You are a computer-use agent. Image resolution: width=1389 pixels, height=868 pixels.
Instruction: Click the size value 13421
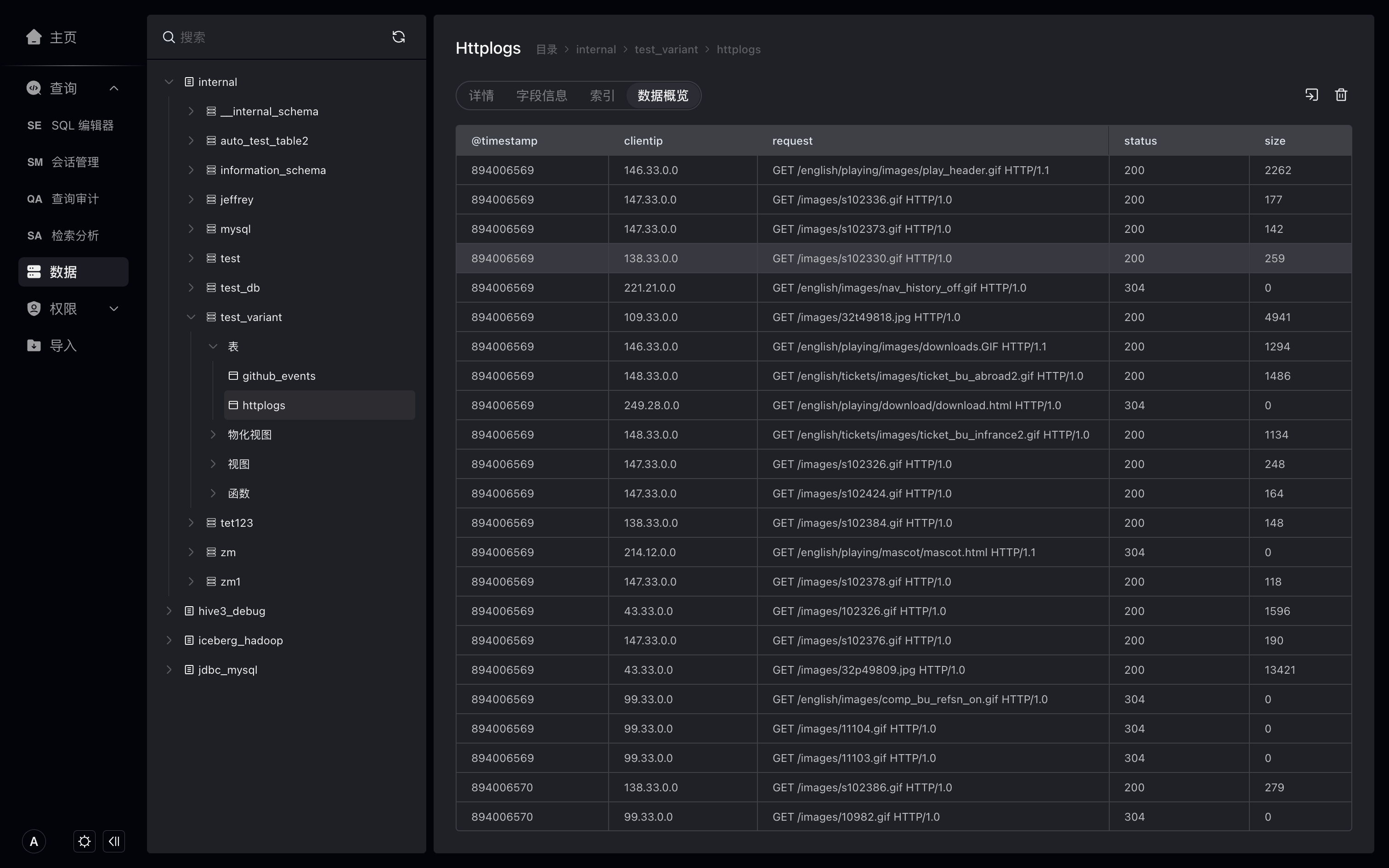(1279, 670)
